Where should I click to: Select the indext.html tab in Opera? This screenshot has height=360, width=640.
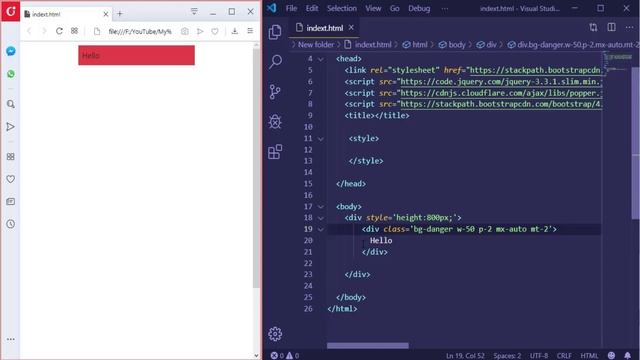65,14
